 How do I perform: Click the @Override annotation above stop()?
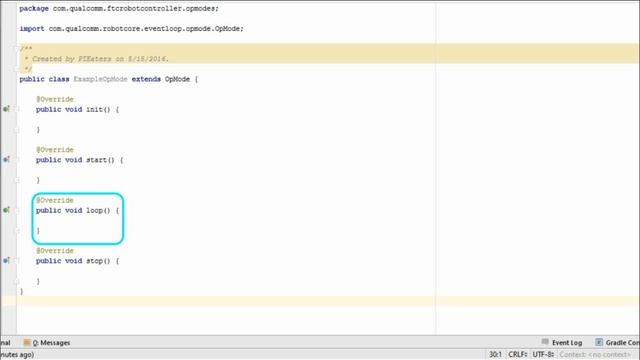pyautogui.click(x=55, y=251)
